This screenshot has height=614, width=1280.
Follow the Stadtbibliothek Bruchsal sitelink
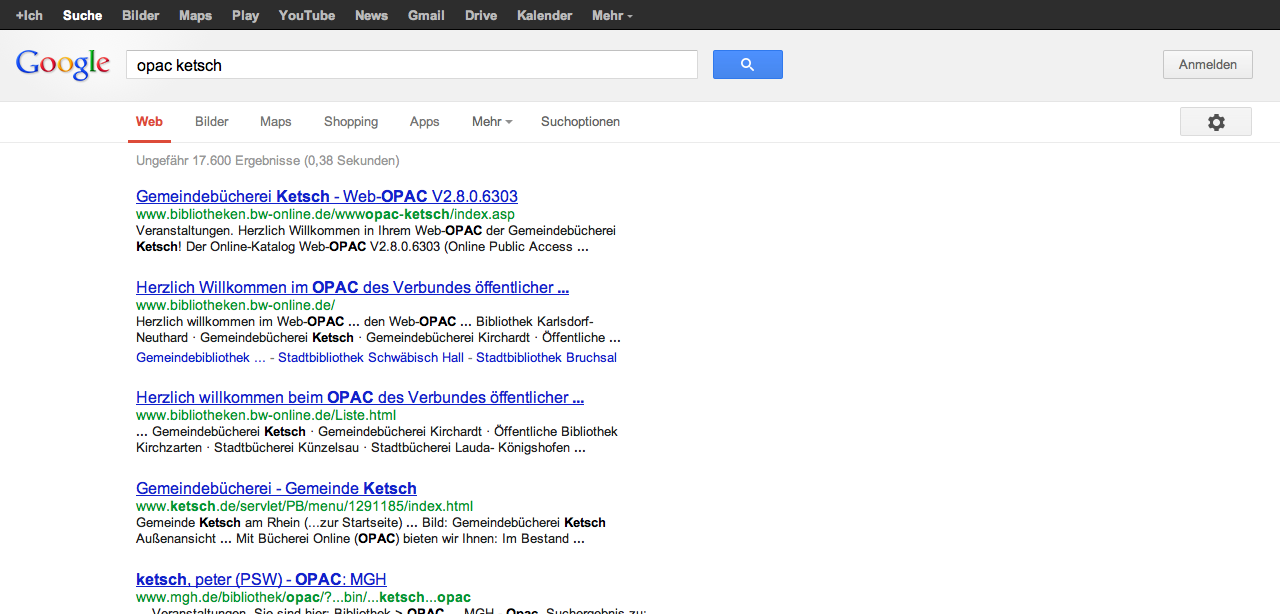pyautogui.click(x=546, y=358)
